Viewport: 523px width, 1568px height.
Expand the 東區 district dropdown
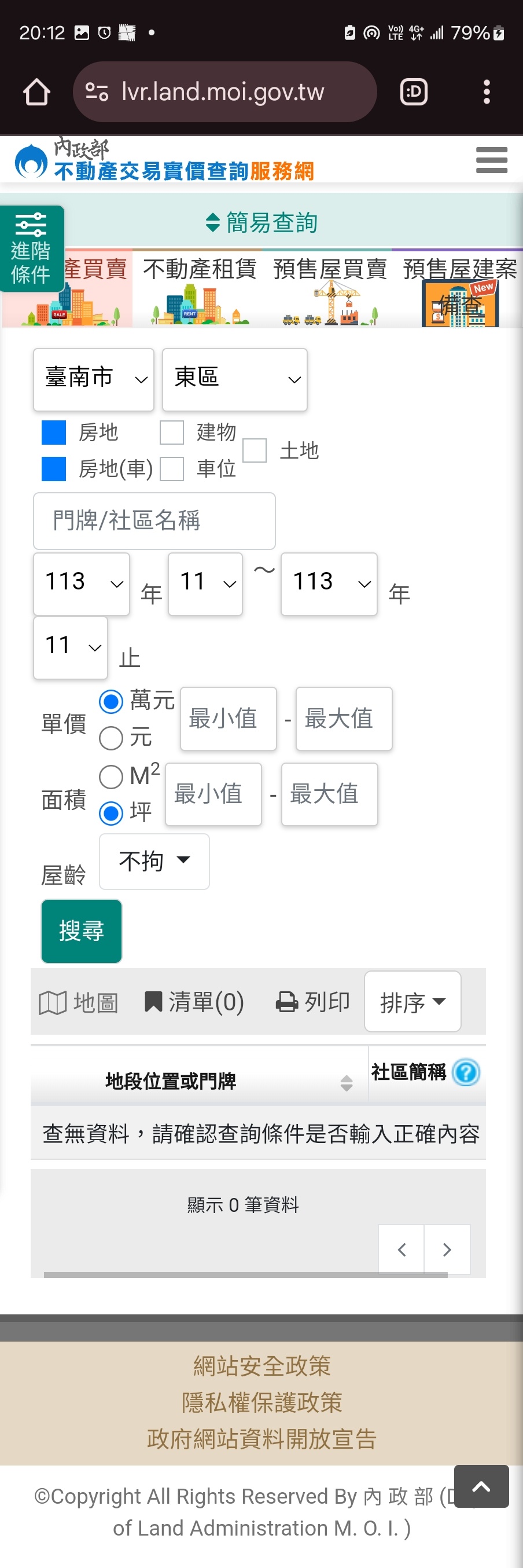(234, 379)
